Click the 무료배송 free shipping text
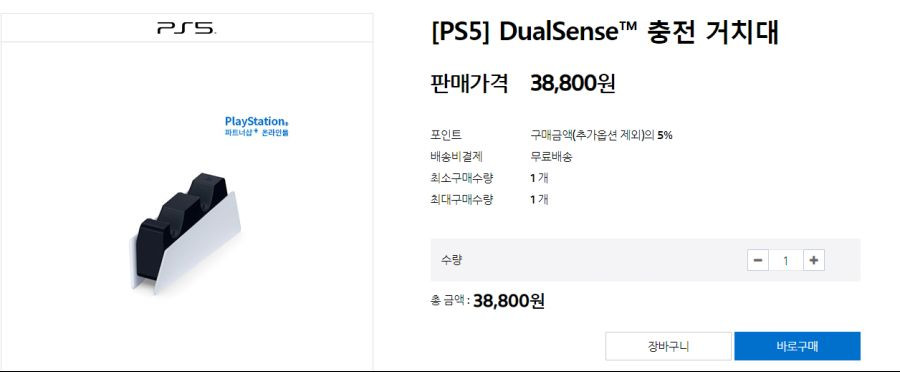This screenshot has height=372, width=900. pos(551,157)
